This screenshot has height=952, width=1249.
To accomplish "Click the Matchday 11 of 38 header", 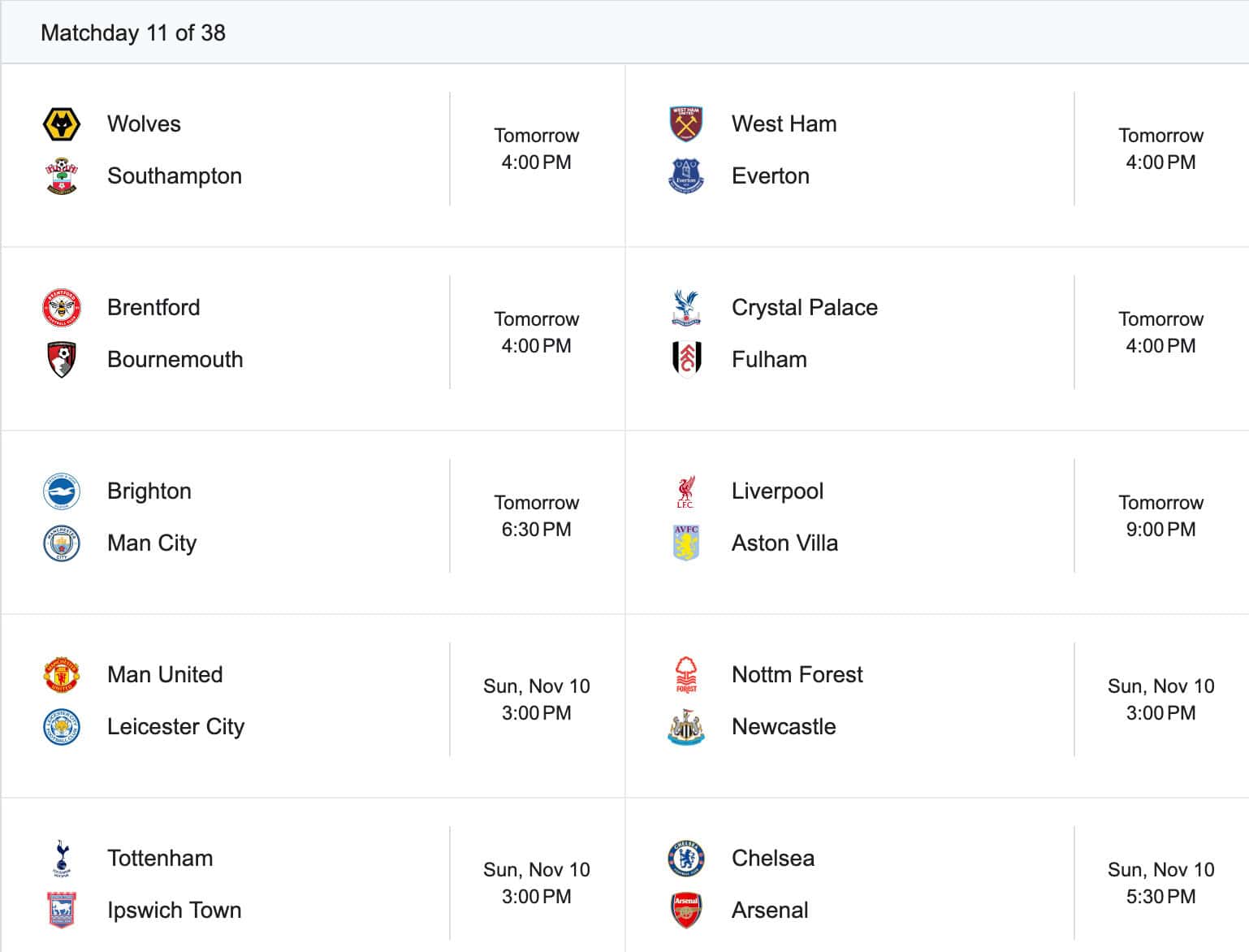I will pos(133,32).
